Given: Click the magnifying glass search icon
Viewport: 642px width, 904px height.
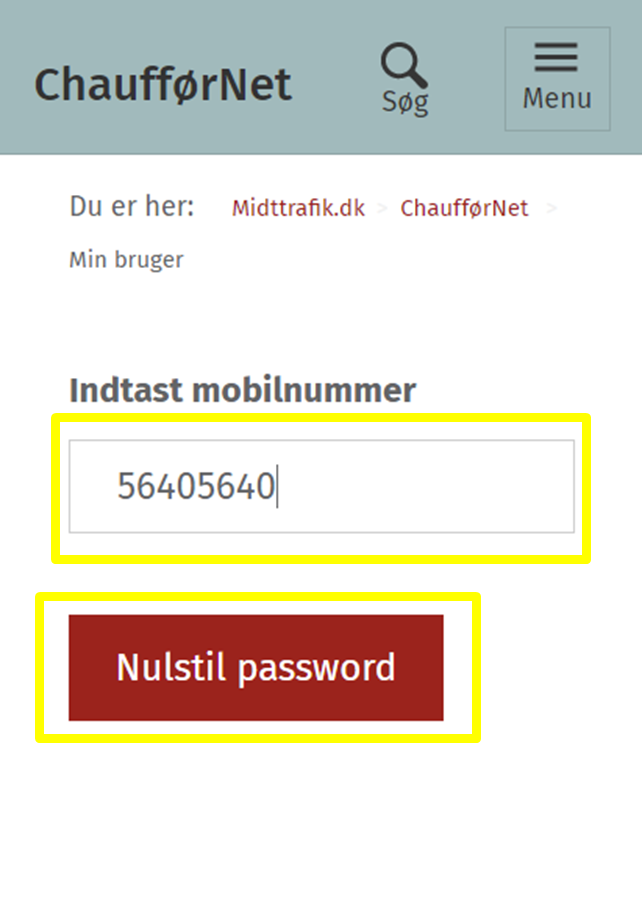Looking at the screenshot, I should tap(404, 64).
